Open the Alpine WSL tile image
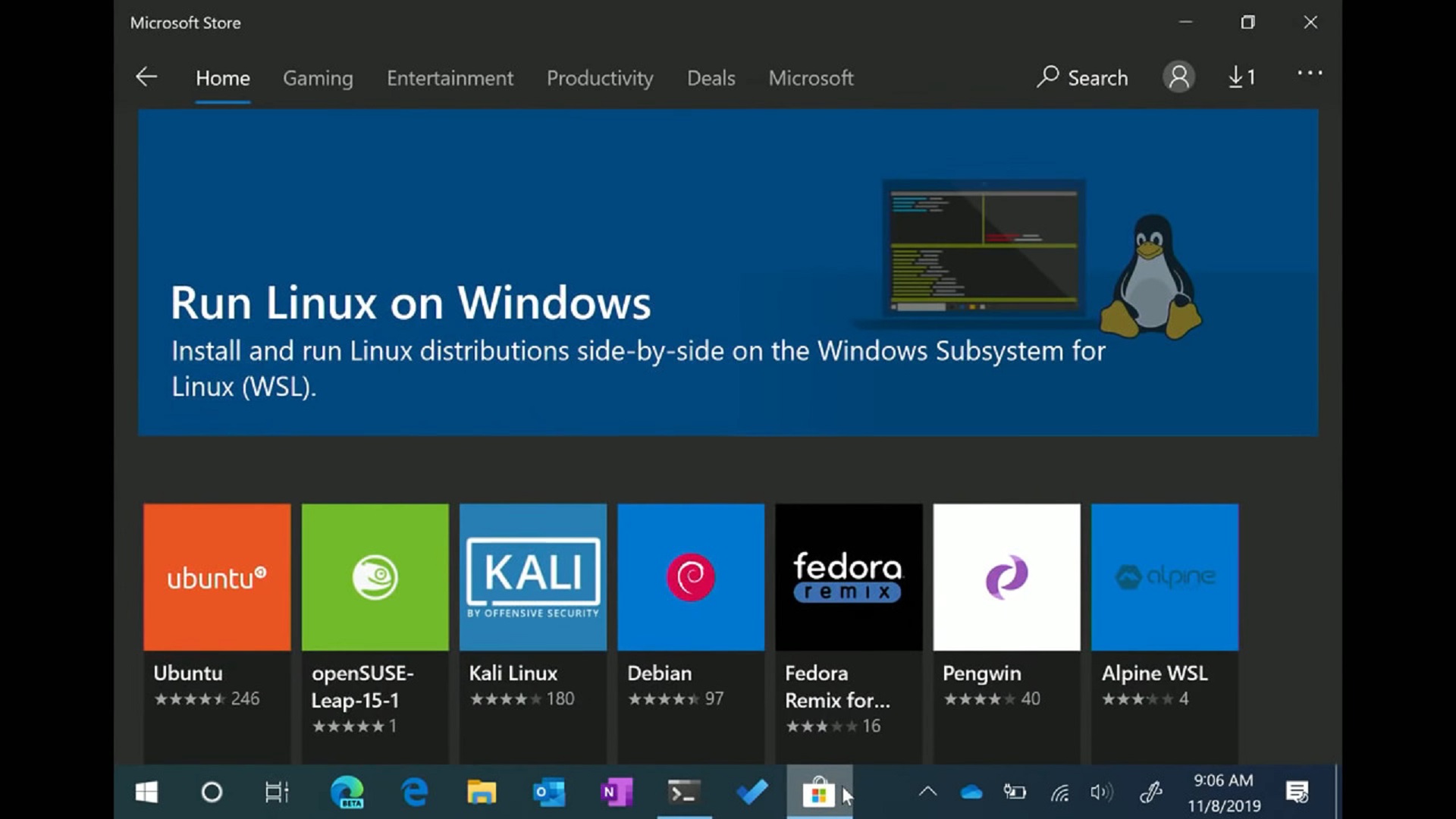The height and width of the screenshot is (819, 1456). tap(1165, 577)
